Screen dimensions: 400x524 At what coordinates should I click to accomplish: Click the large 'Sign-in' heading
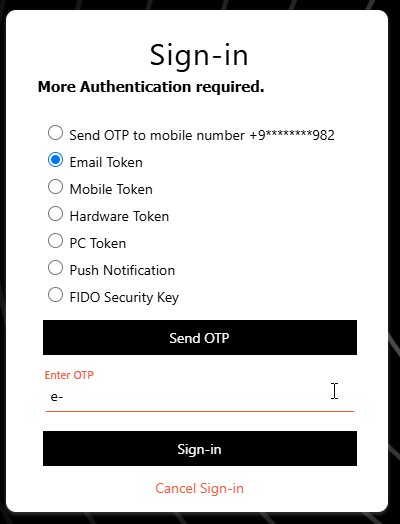pos(199,56)
